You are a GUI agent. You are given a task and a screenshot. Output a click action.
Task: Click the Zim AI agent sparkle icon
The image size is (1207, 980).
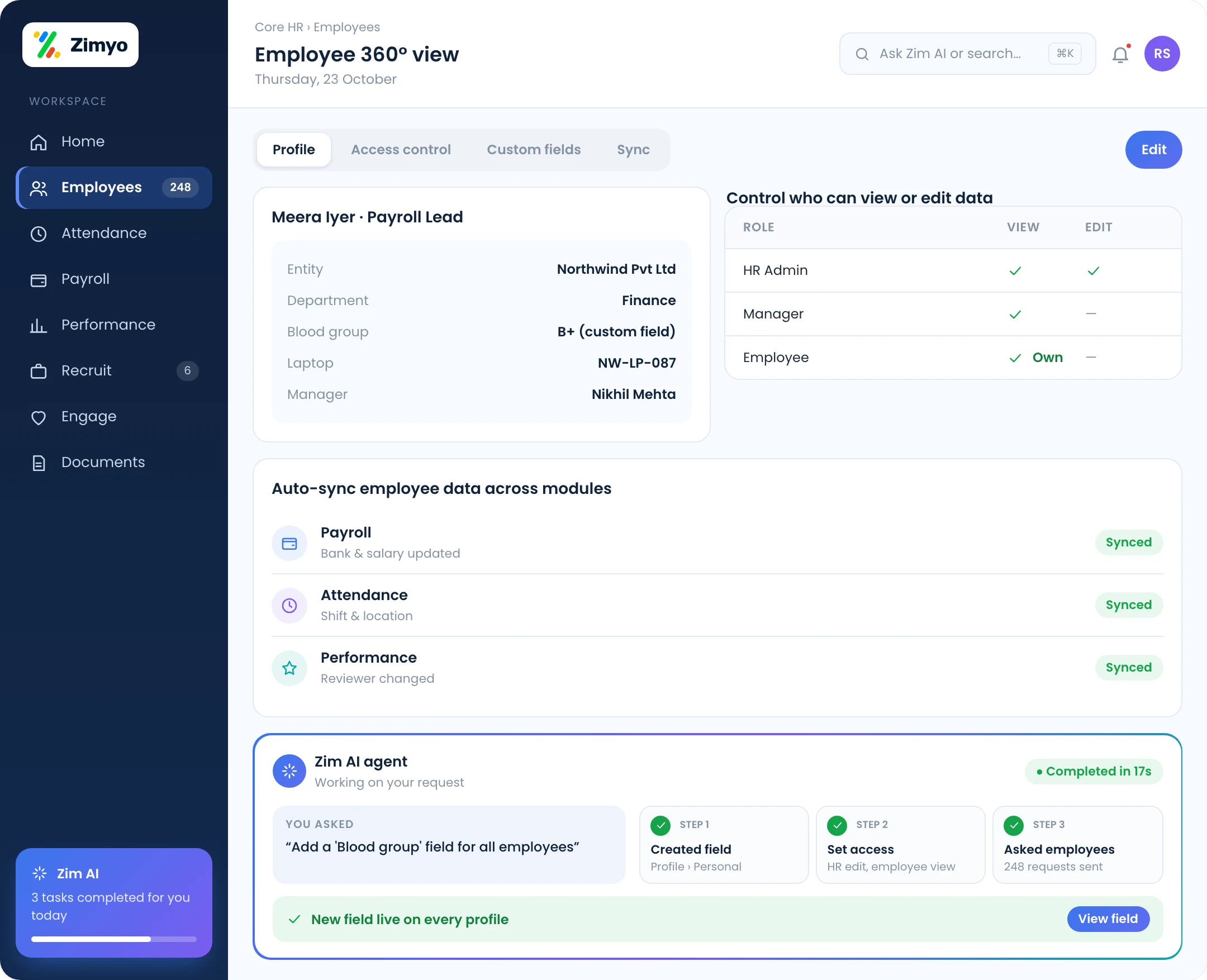[x=289, y=771]
